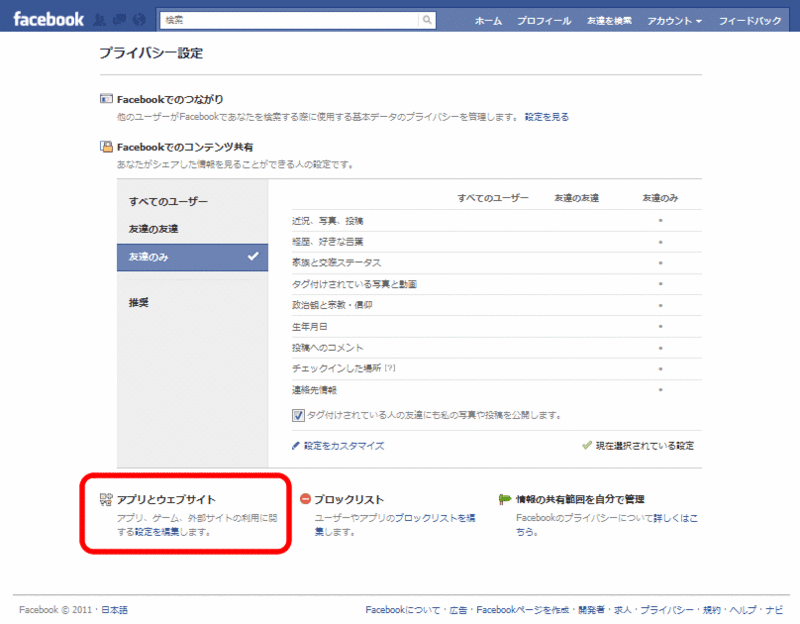Screen dimensions: 800x624
Task: Click the Facebookでのつながり heading
Action: tap(170, 99)
